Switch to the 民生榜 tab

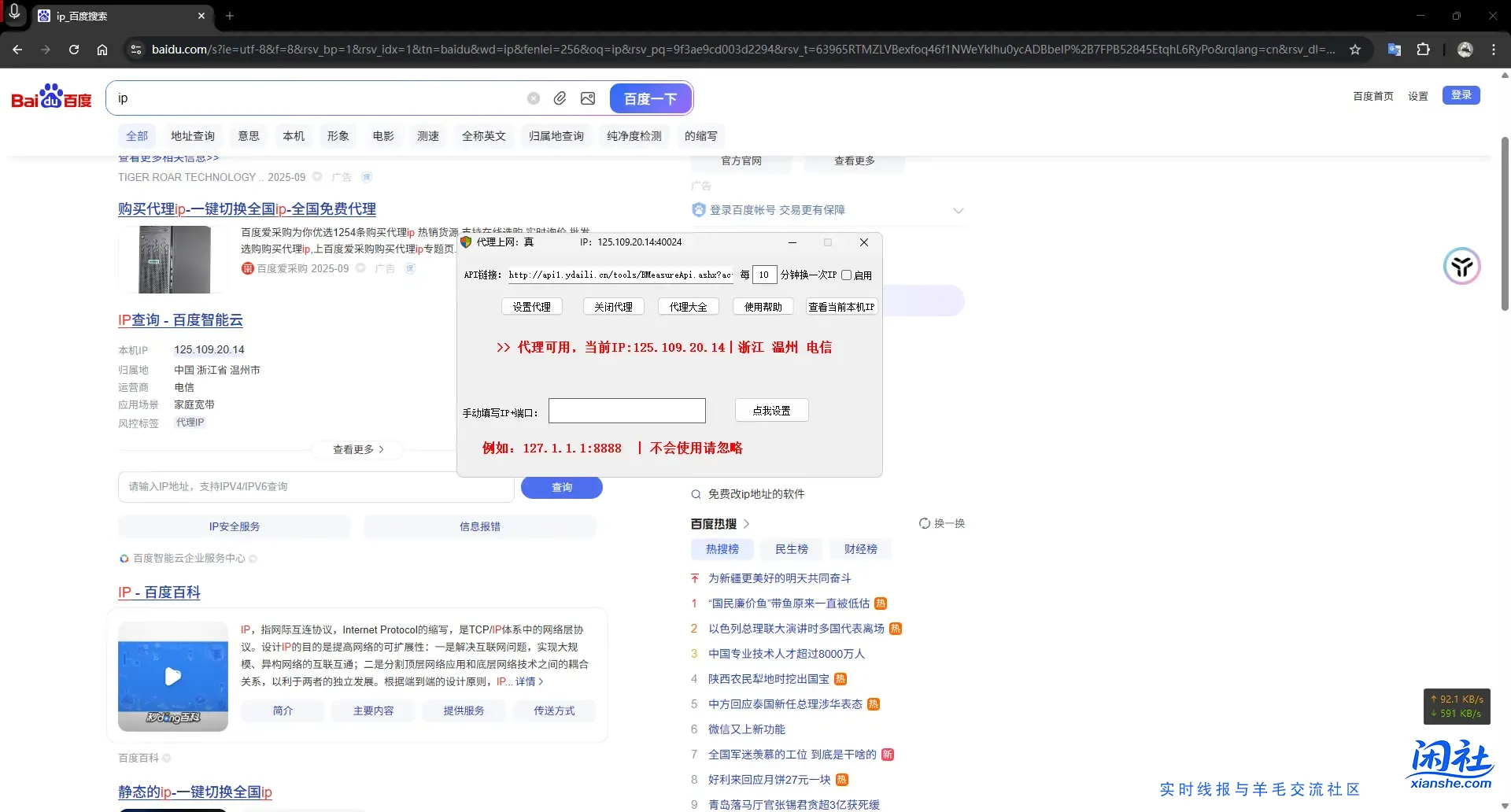[x=791, y=548]
